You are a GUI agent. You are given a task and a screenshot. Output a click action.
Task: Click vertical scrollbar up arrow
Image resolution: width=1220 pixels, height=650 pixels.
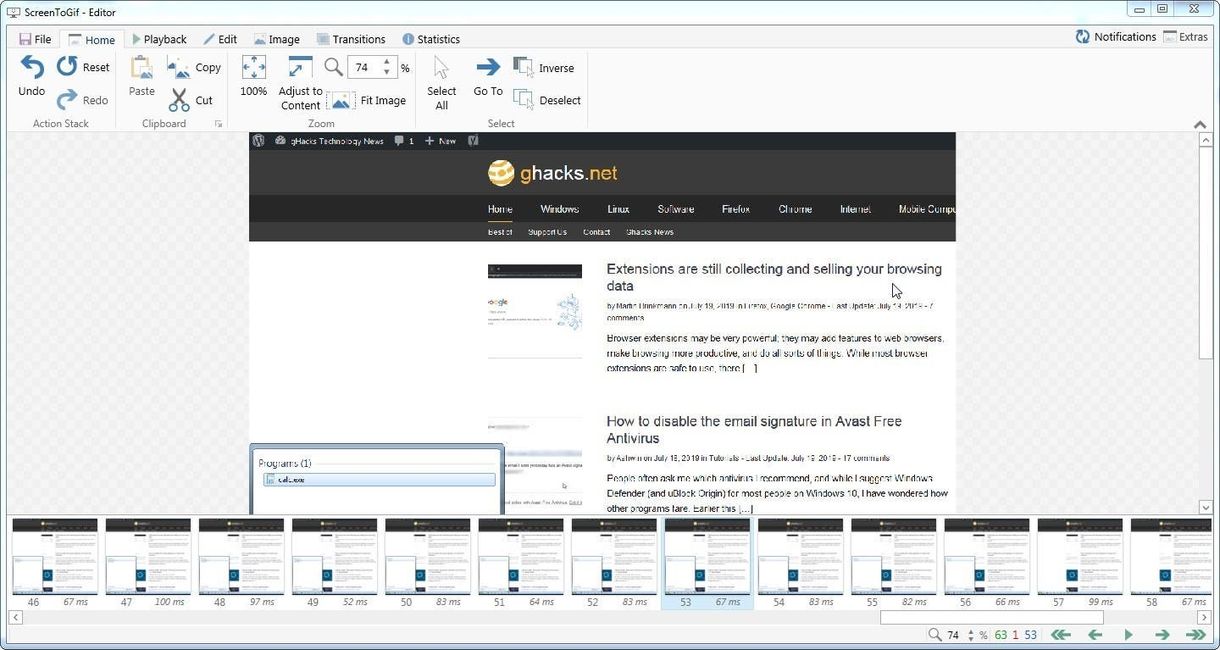(1206, 140)
